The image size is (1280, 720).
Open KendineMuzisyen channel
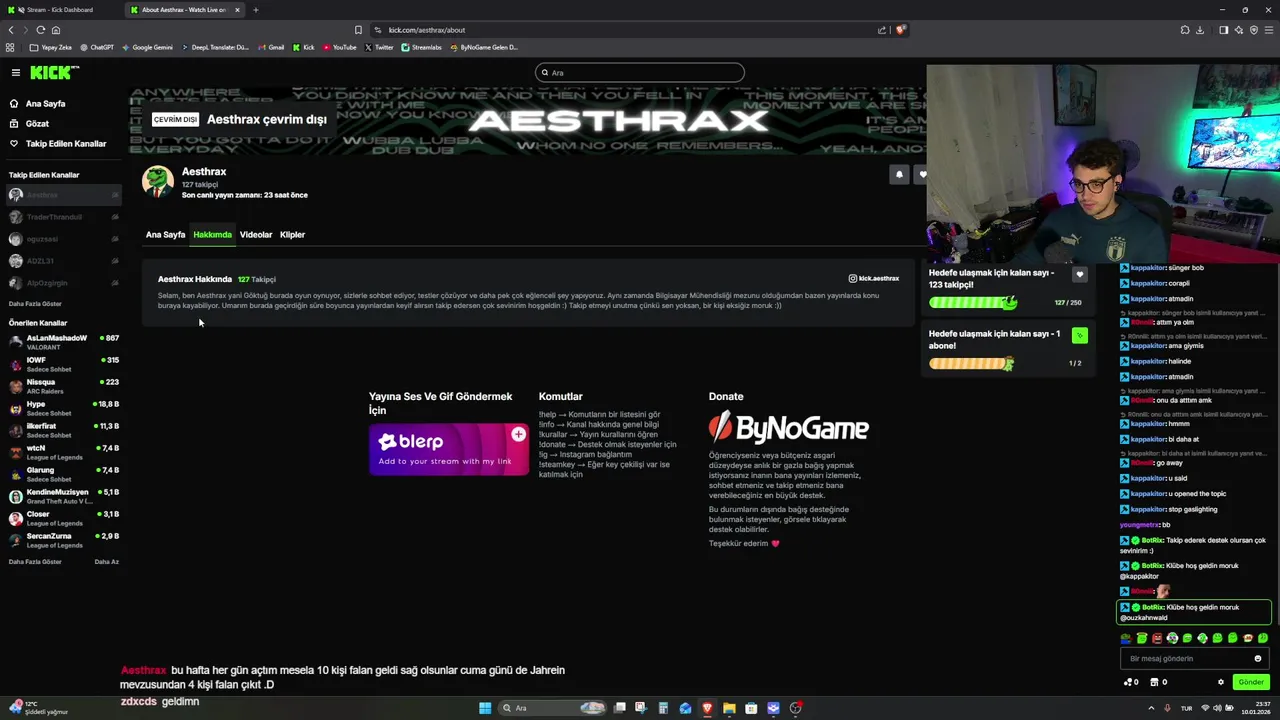[x=63, y=496]
